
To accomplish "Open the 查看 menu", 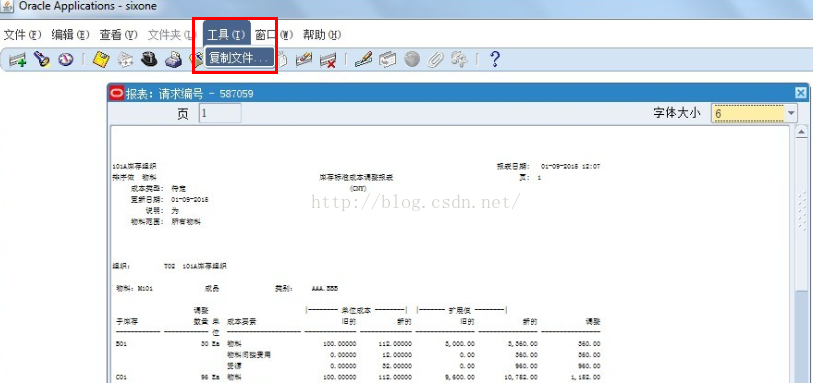I will (118, 35).
